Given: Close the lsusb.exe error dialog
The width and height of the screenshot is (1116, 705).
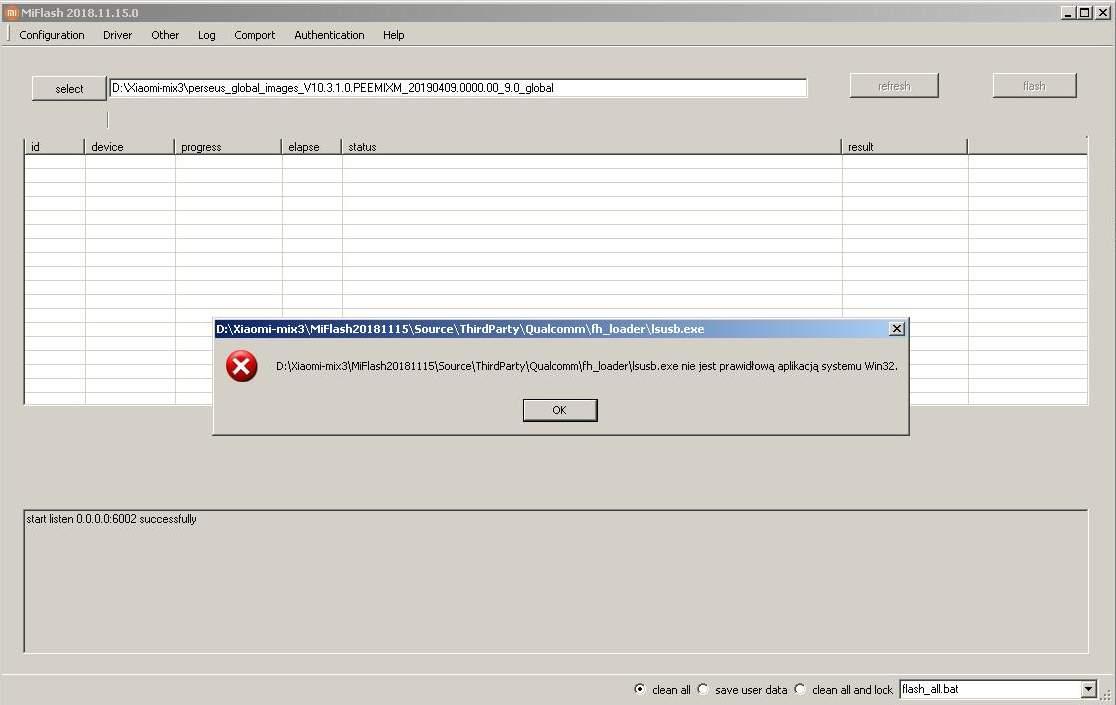Looking at the screenshot, I should pyautogui.click(x=896, y=329).
